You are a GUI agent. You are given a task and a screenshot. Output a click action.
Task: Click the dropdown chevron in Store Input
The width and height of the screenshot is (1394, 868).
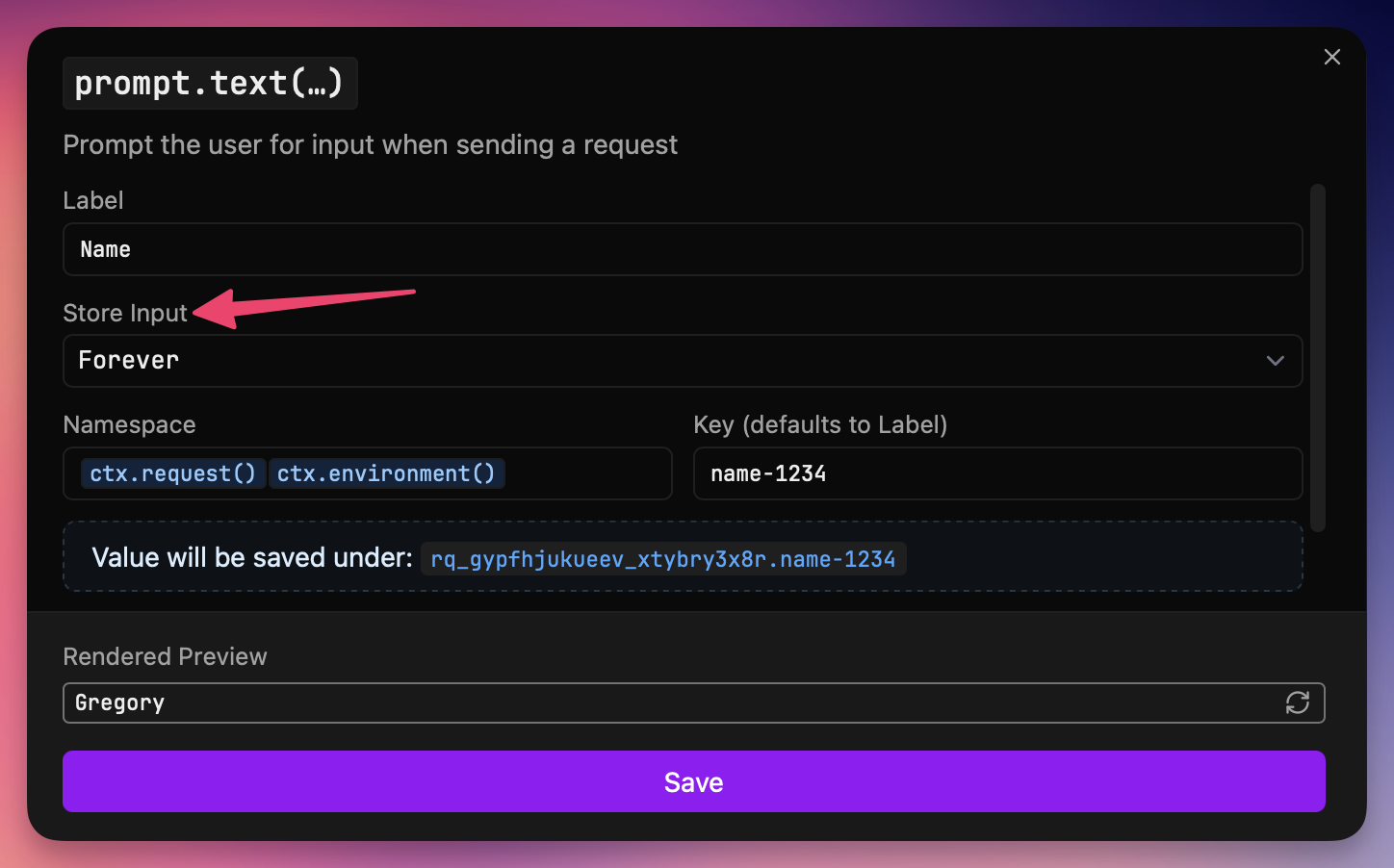(x=1275, y=361)
